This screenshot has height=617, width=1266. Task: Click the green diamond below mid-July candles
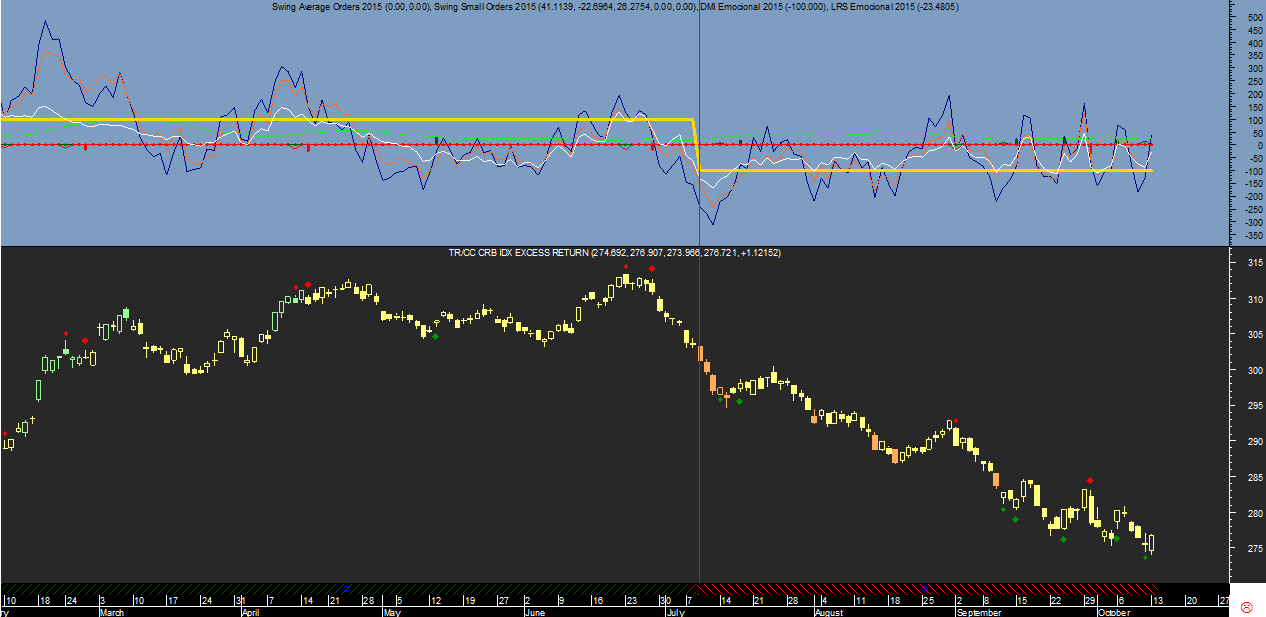point(739,401)
